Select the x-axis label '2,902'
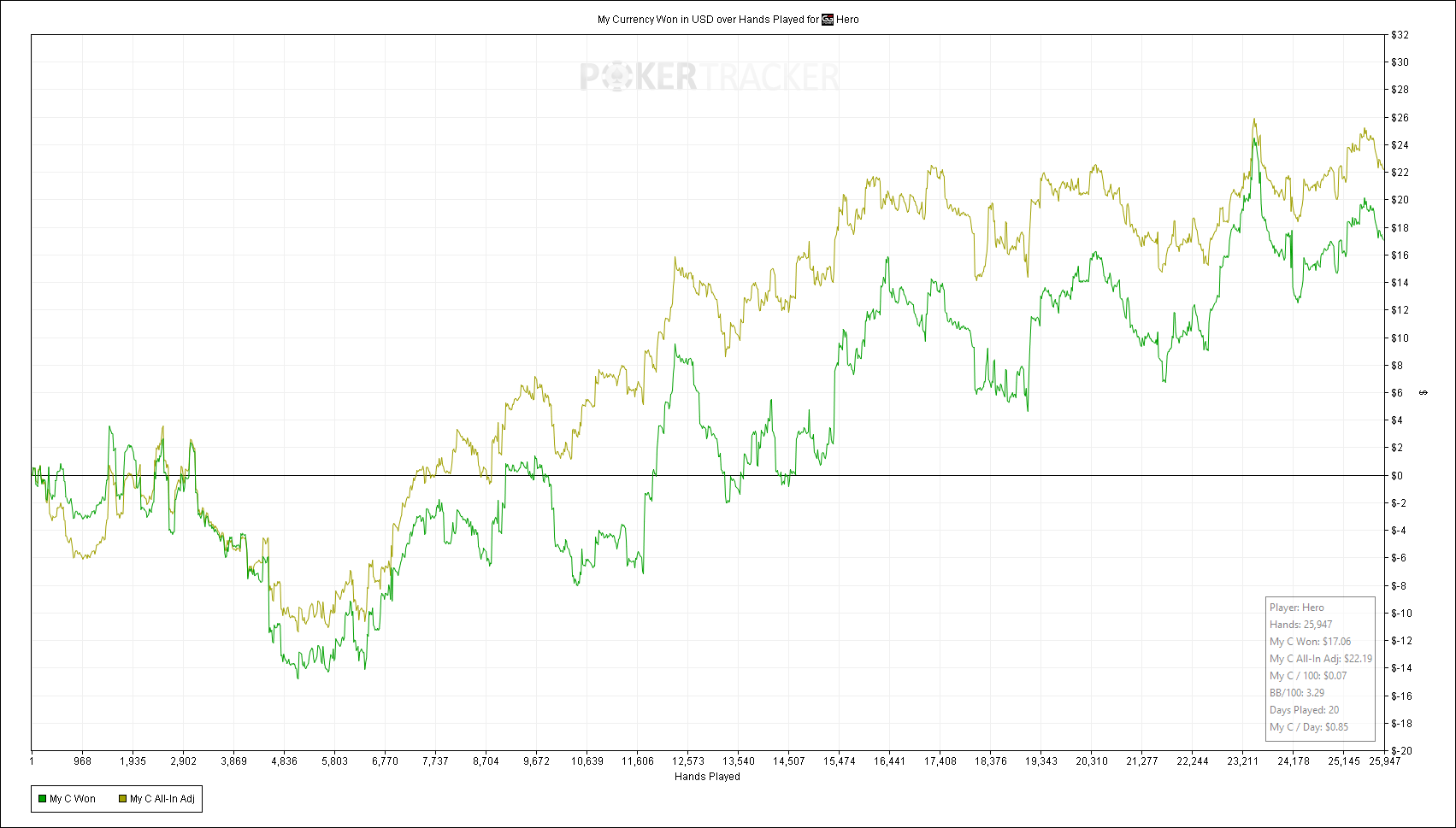 pos(183,761)
